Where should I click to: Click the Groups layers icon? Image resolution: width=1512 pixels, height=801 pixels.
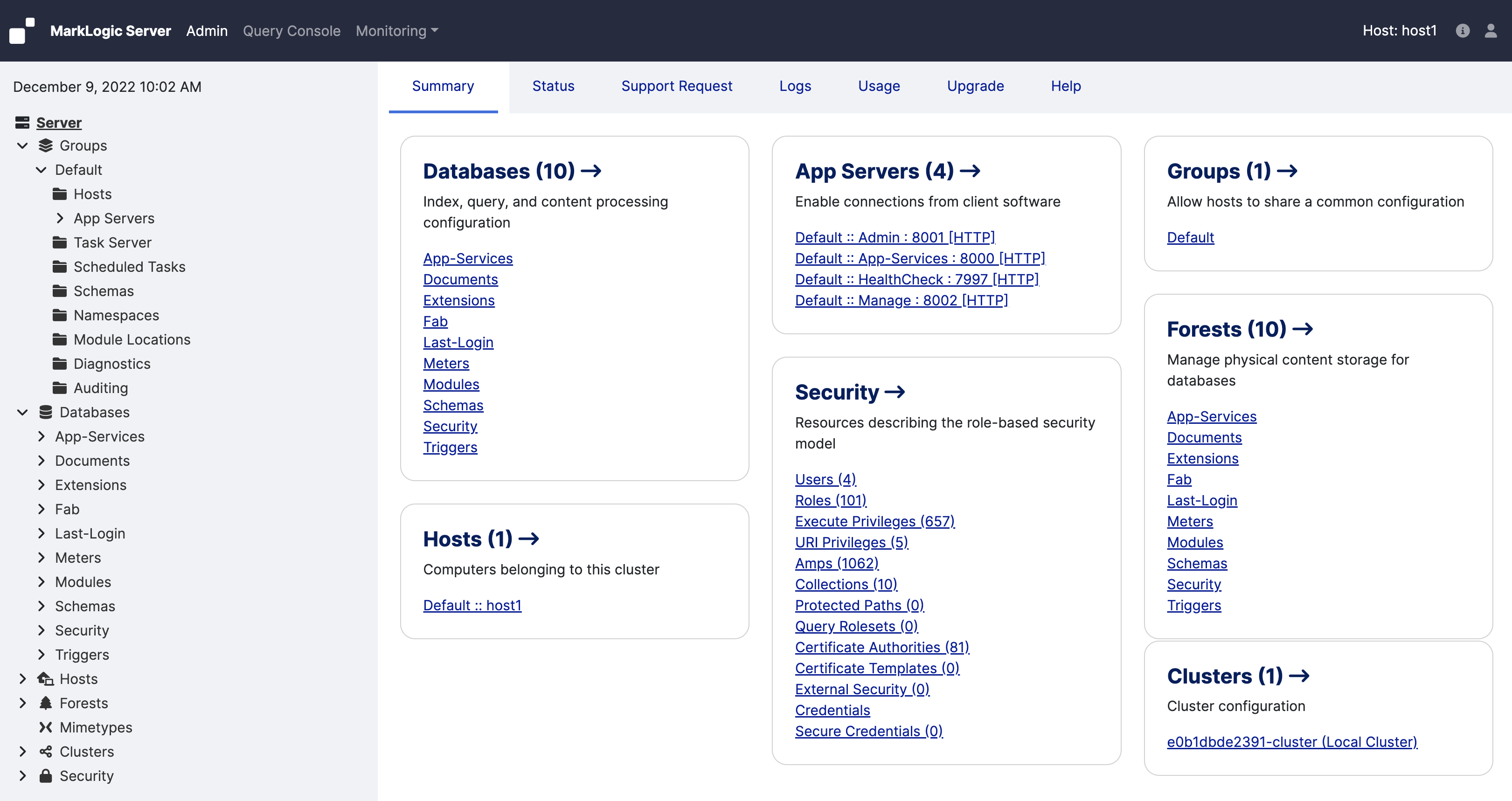click(x=46, y=145)
